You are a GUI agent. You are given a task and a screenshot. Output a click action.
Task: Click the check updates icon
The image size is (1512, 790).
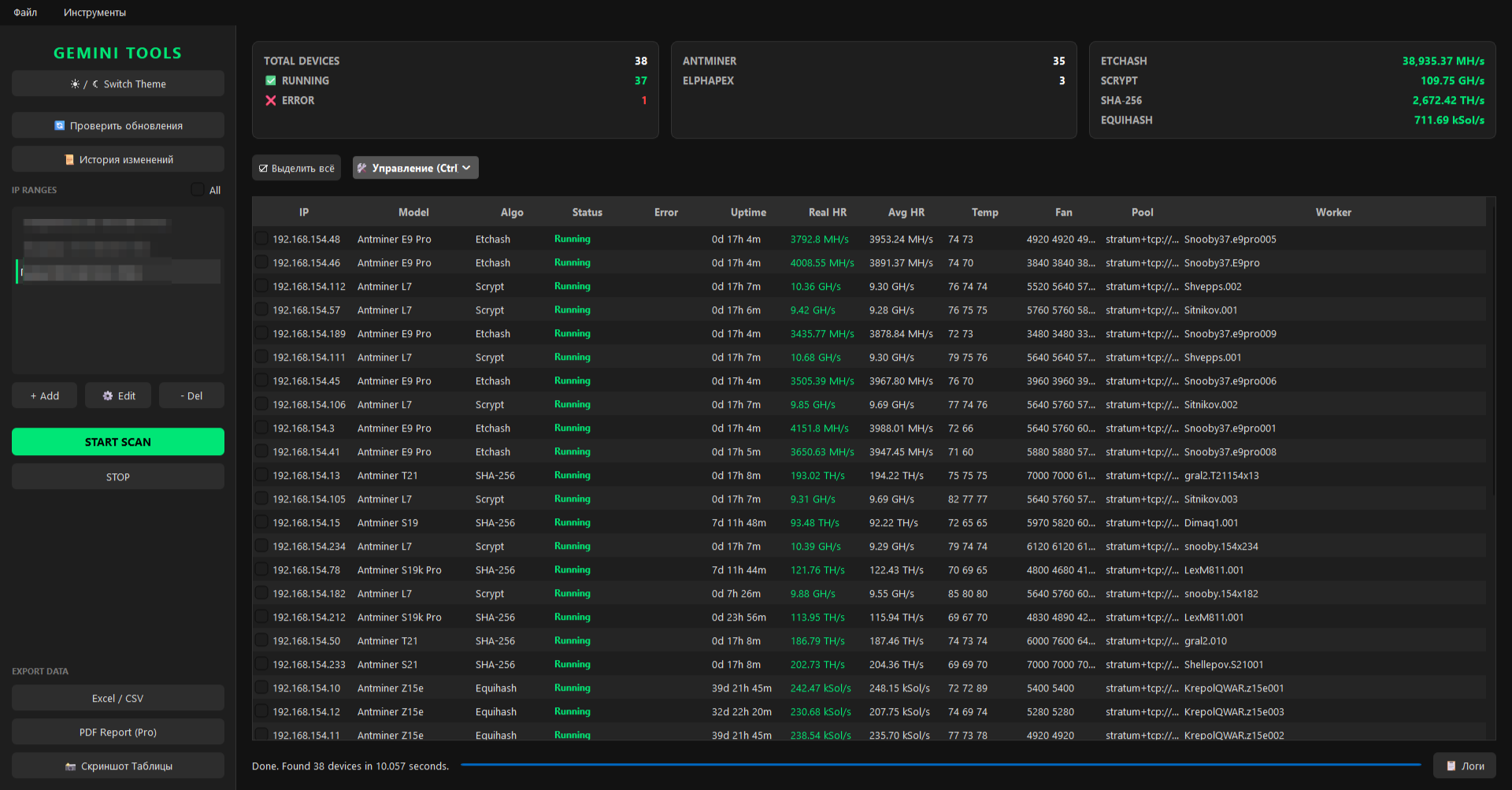59,126
